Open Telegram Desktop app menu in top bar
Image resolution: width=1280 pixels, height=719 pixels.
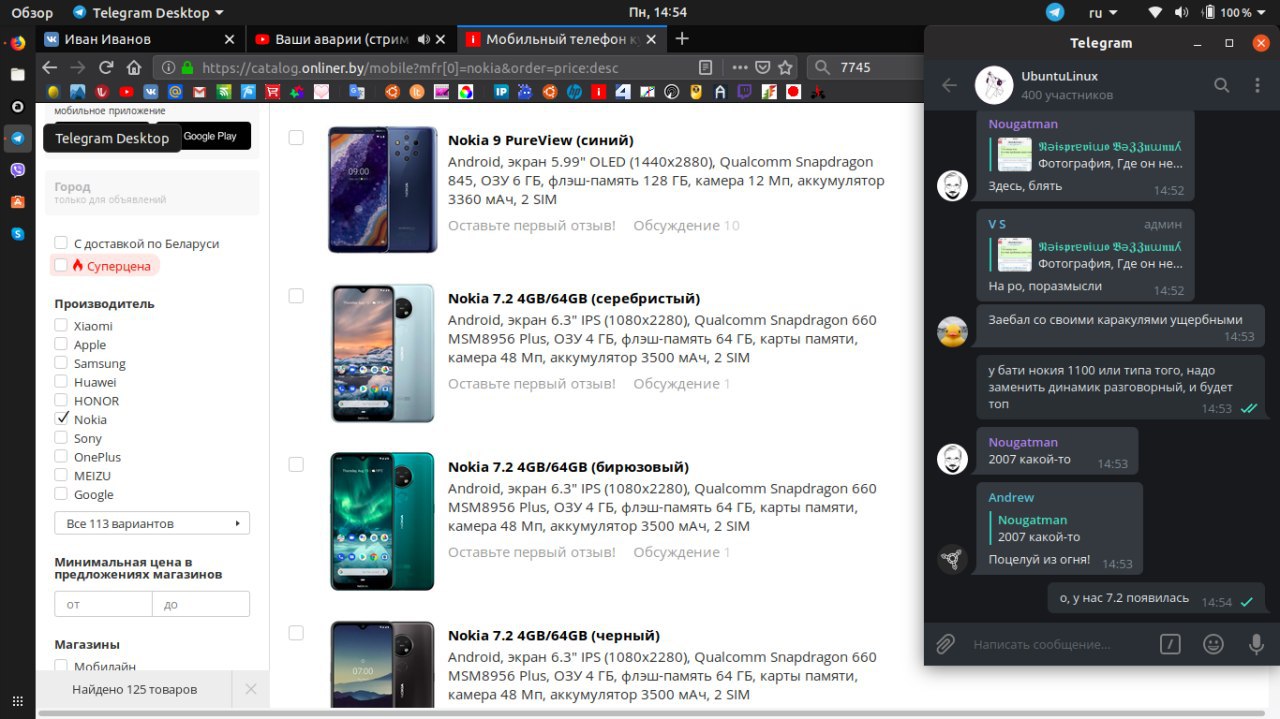148,12
